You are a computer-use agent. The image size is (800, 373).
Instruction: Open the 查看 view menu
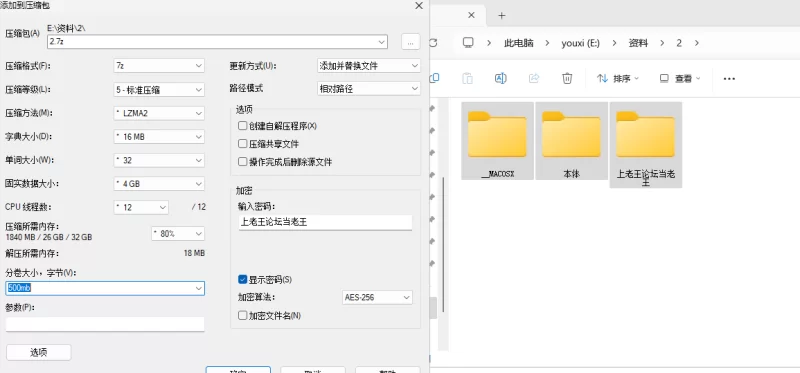[x=680, y=79]
